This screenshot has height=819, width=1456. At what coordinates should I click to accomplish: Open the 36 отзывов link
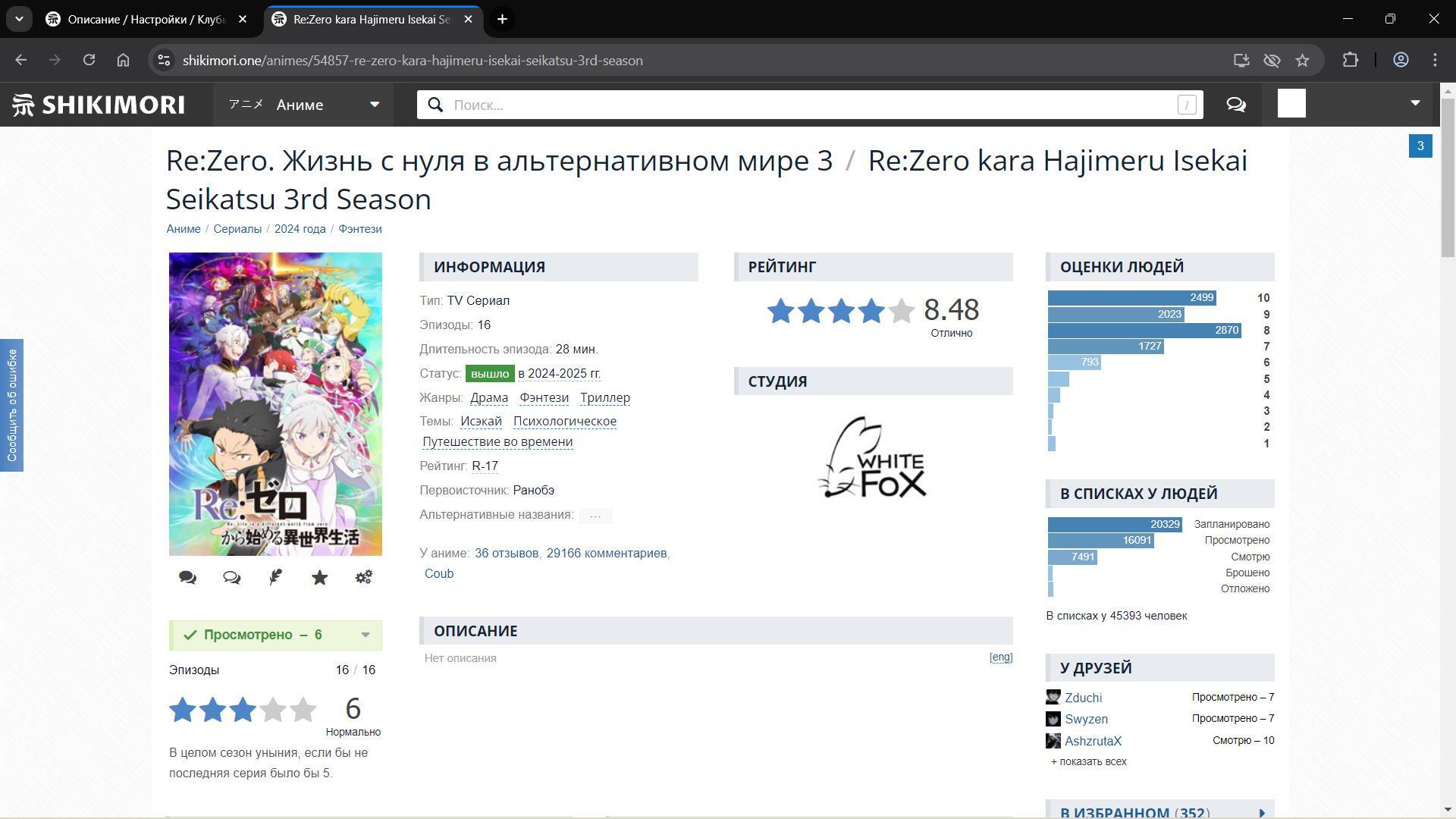coord(506,554)
